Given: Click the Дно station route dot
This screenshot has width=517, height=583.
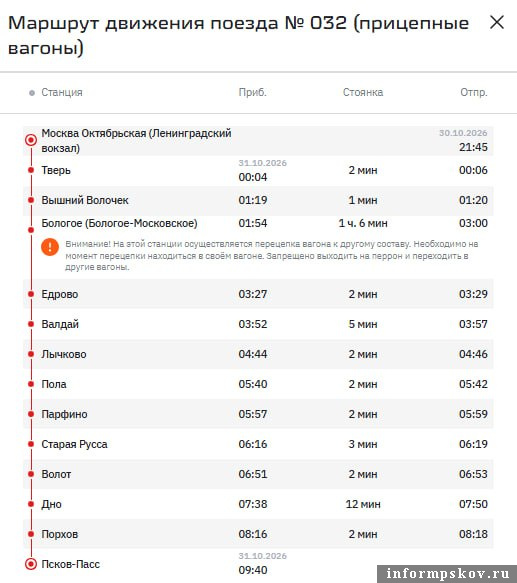Looking at the screenshot, I should tap(31, 504).
